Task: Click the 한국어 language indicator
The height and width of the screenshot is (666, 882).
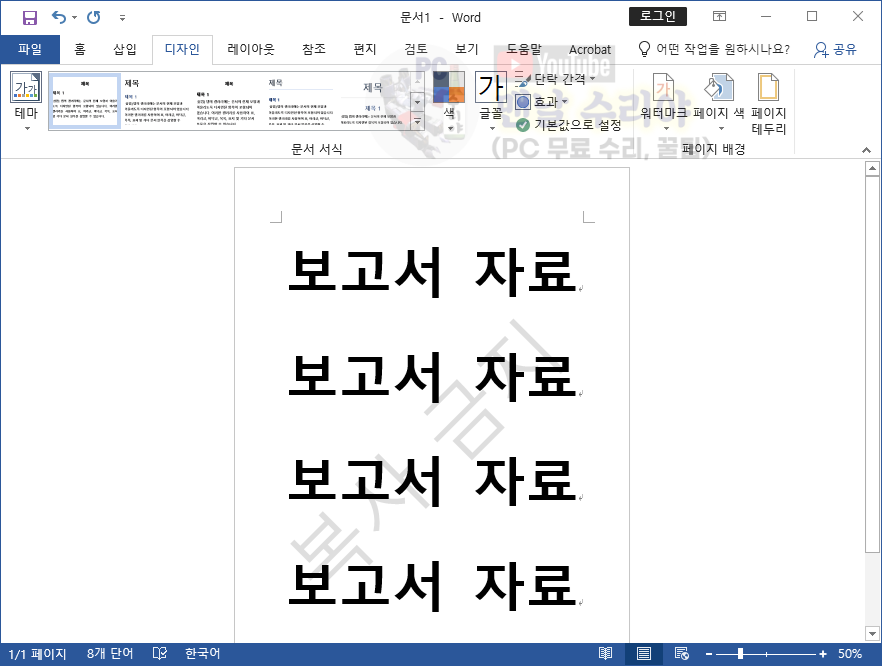Action: 202,654
